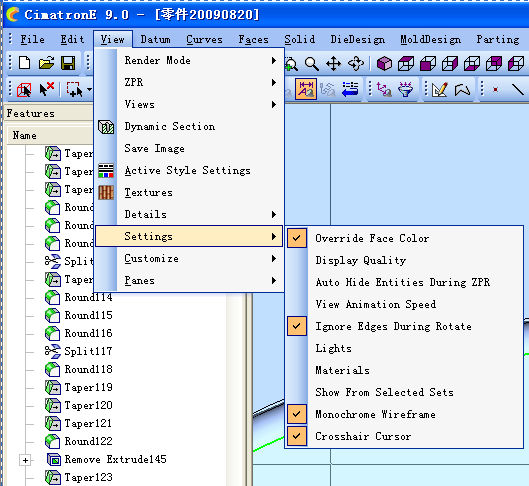Select Round115 in feature tree

click(x=88, y=315)
